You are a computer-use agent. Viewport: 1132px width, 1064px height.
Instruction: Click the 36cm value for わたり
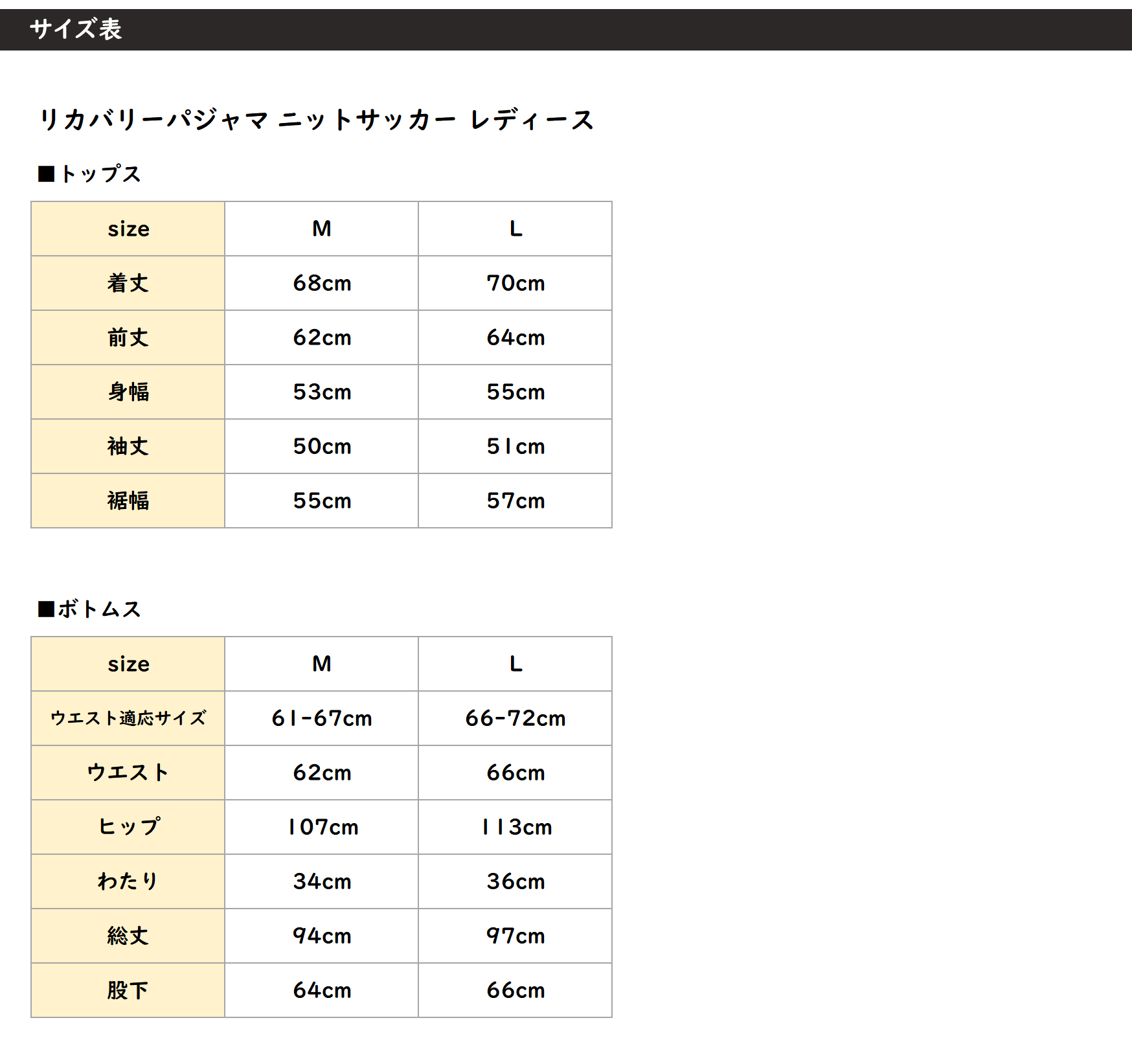(x=515, y=881)
